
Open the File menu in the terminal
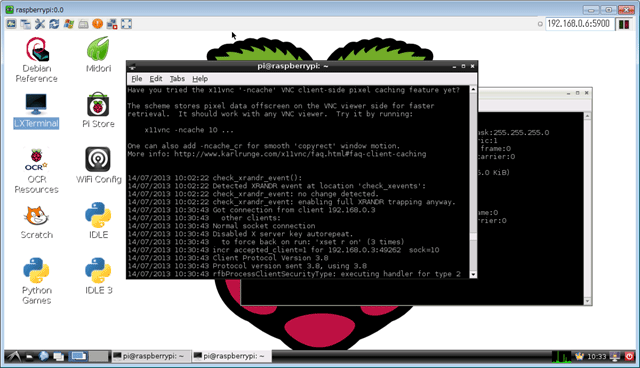pyautogui.click(x=137, y=79)
